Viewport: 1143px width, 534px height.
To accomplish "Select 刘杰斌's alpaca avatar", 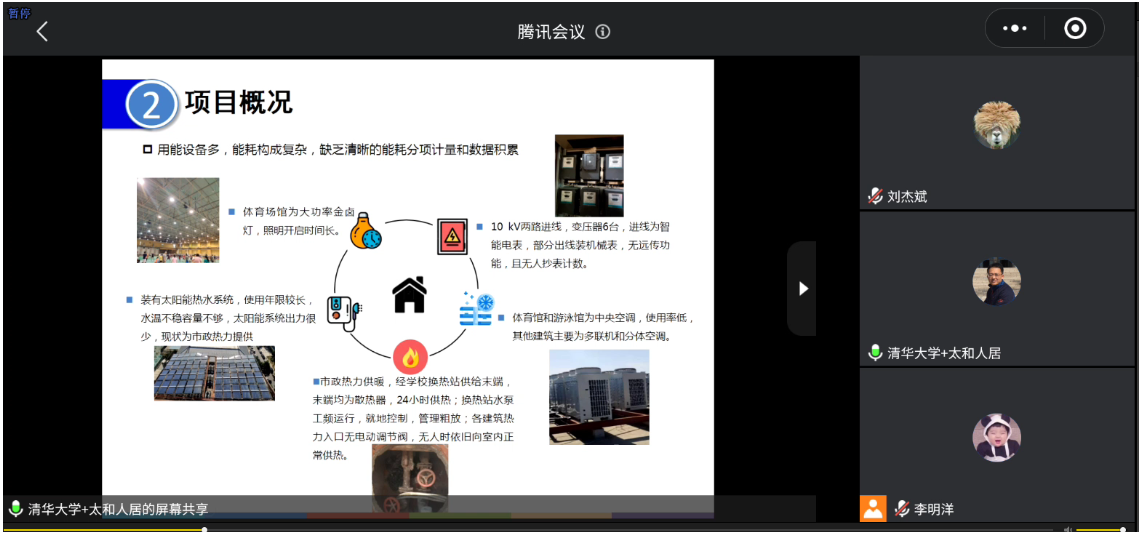I will (x=996, y=126).
